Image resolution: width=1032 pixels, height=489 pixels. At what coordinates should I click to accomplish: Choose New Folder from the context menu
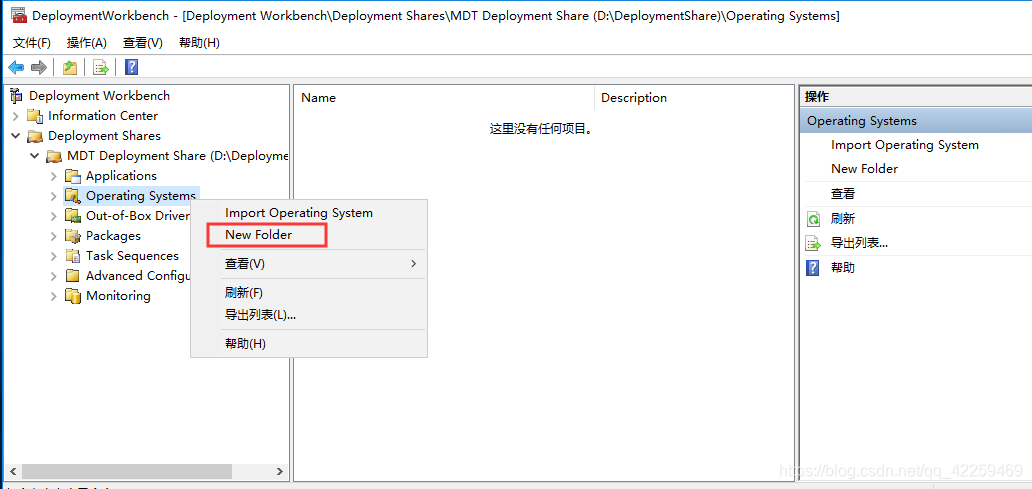(259, 235)
